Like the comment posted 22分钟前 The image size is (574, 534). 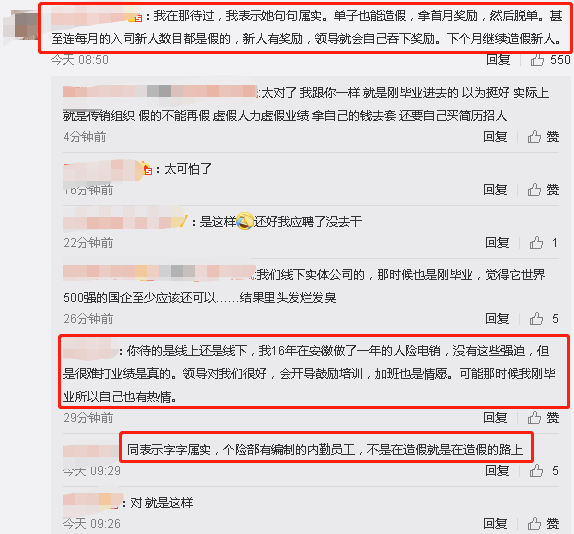pos(536,243)
